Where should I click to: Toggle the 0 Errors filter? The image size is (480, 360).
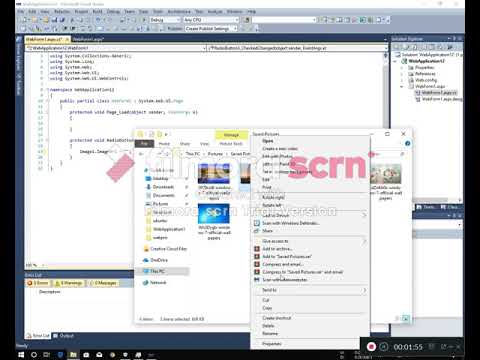click(38, 283)
